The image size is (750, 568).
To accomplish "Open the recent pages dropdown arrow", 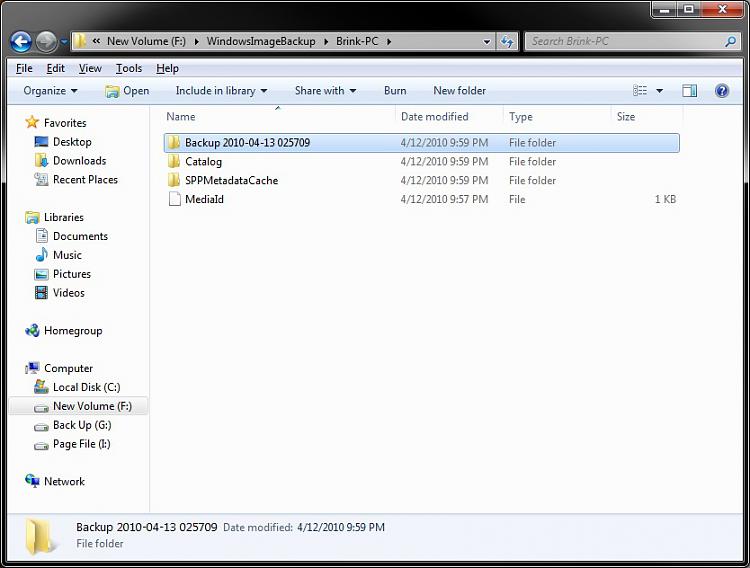I will (x=64, y=42).
